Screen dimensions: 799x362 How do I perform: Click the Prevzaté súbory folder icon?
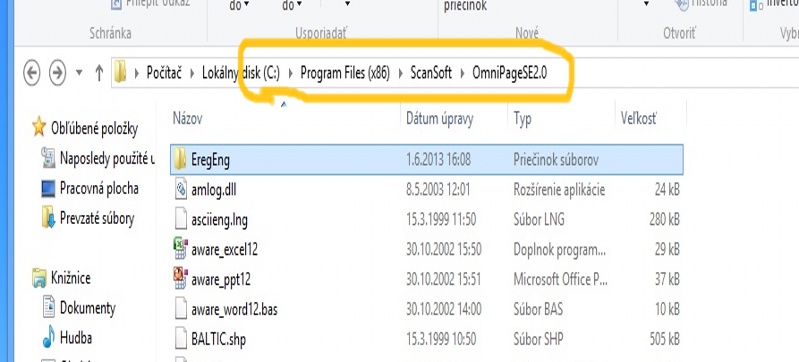tap(48, 217)
